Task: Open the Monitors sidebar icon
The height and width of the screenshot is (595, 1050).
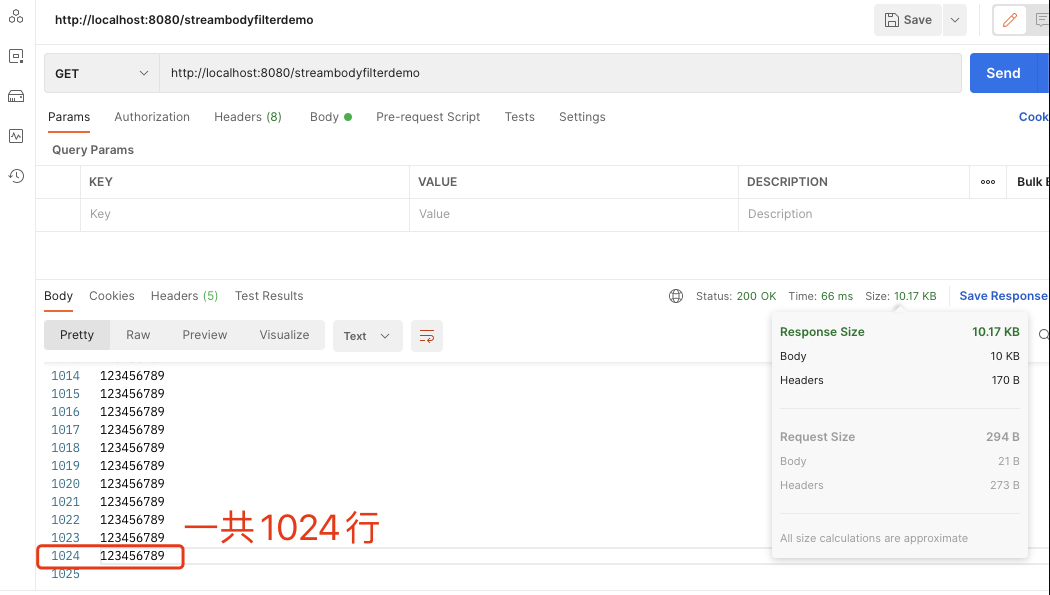Action: pos(16,136)
